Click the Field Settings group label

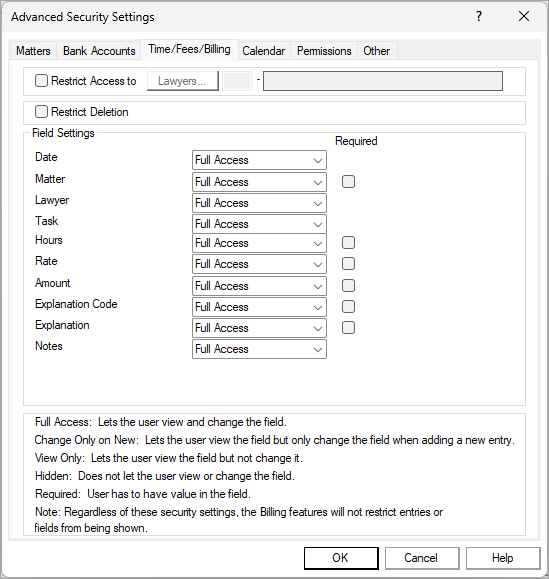click(x=63, y=133)
